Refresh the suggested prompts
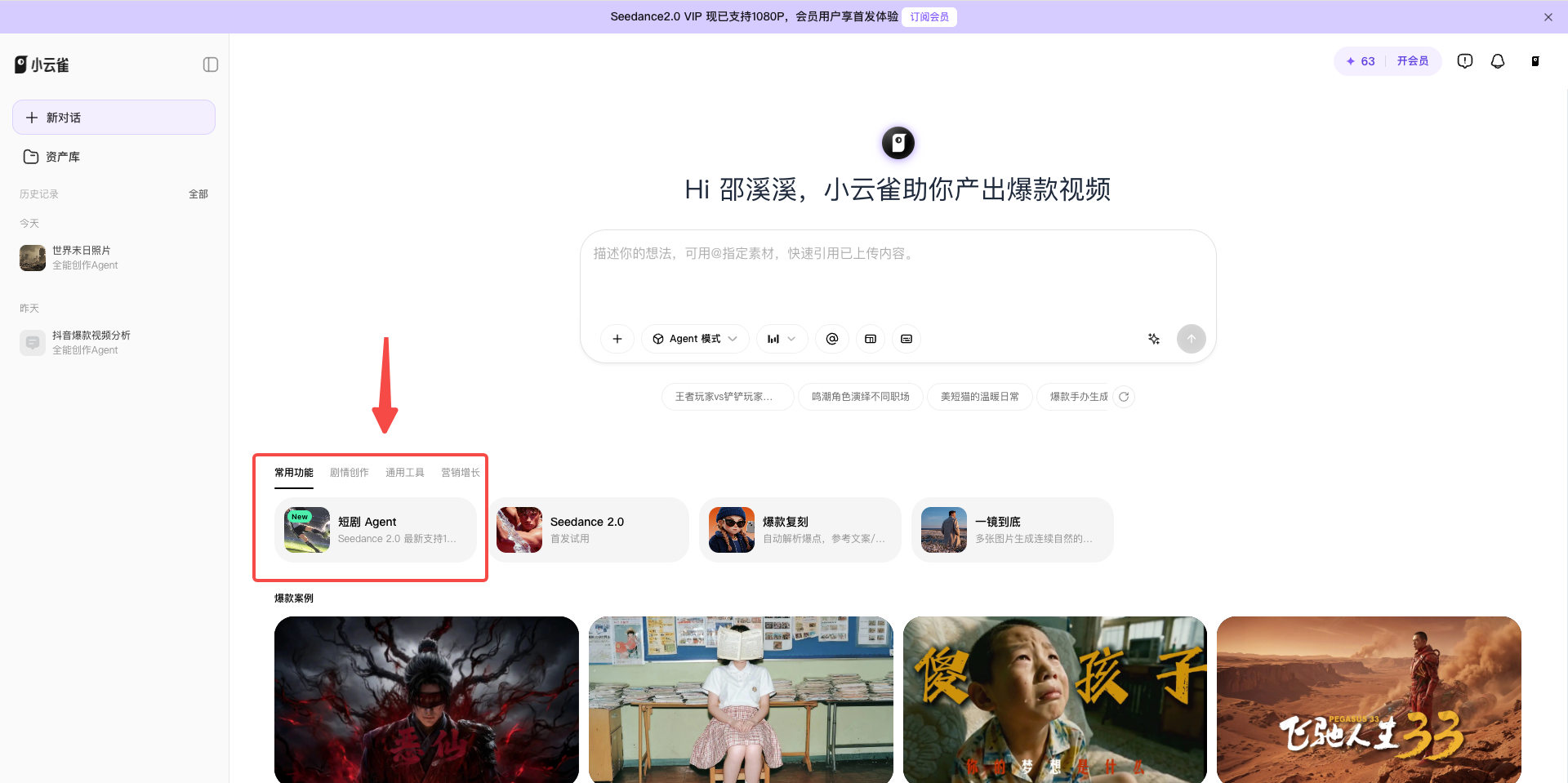The image size is (1568, 783). 1124,397
